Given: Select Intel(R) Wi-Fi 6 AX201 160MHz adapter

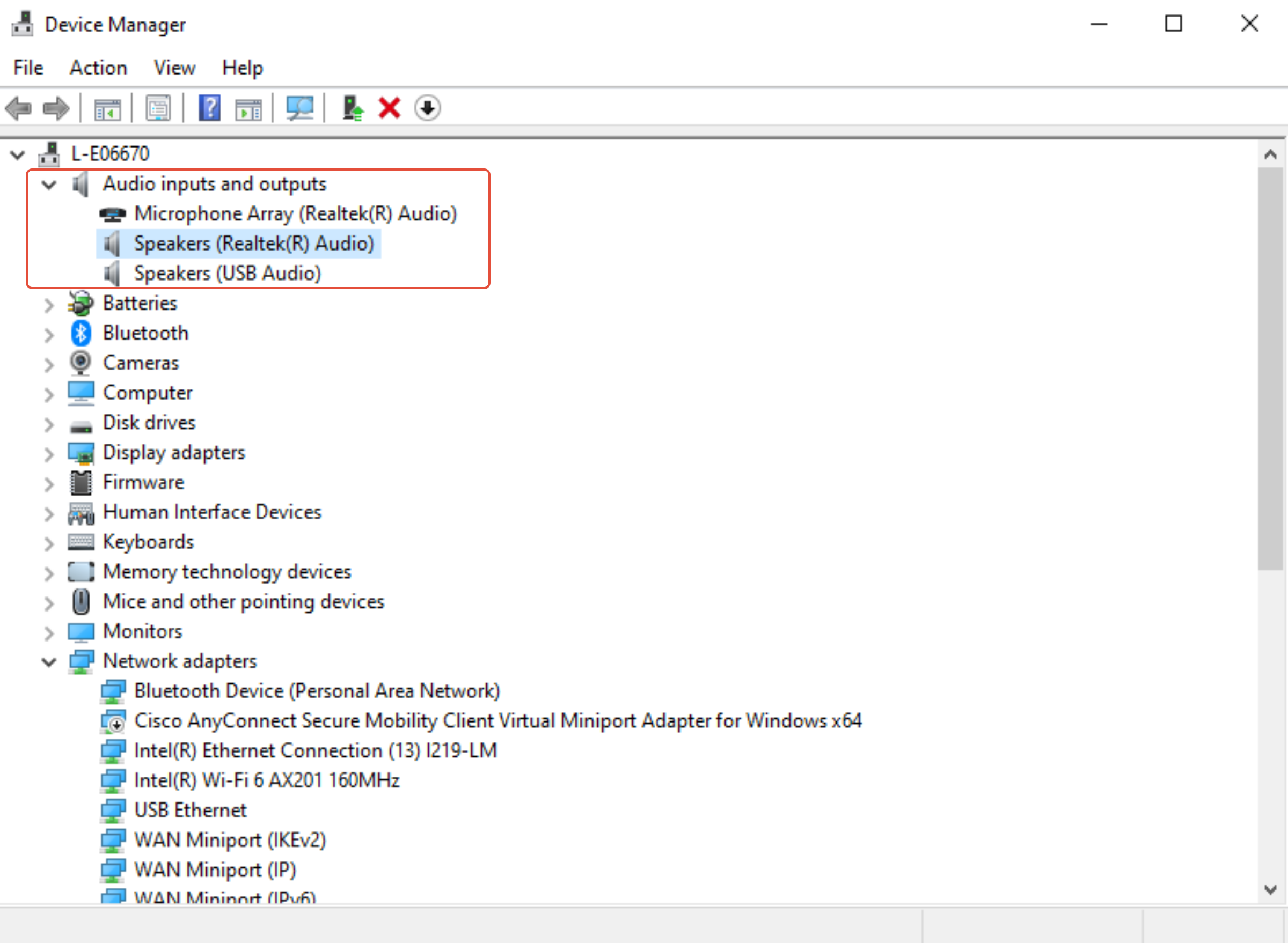Looking at the screenshot, I should pyautogui.click(x=267, y=780).
